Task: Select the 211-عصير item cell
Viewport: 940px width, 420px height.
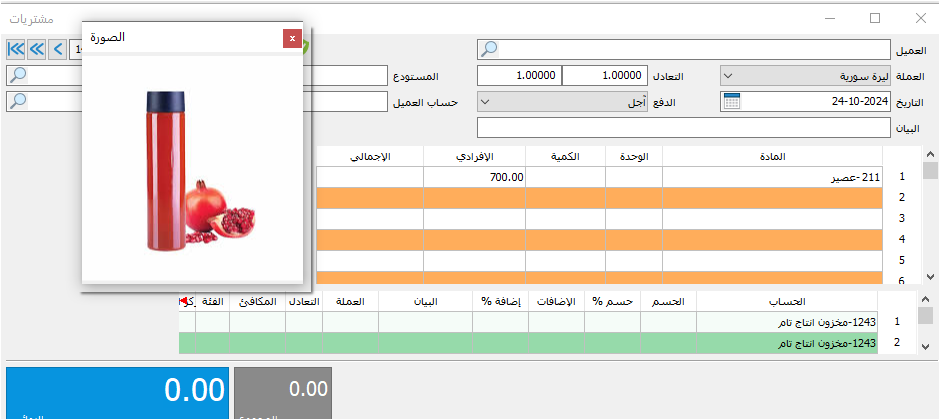Action: click(x=773, y=177)
